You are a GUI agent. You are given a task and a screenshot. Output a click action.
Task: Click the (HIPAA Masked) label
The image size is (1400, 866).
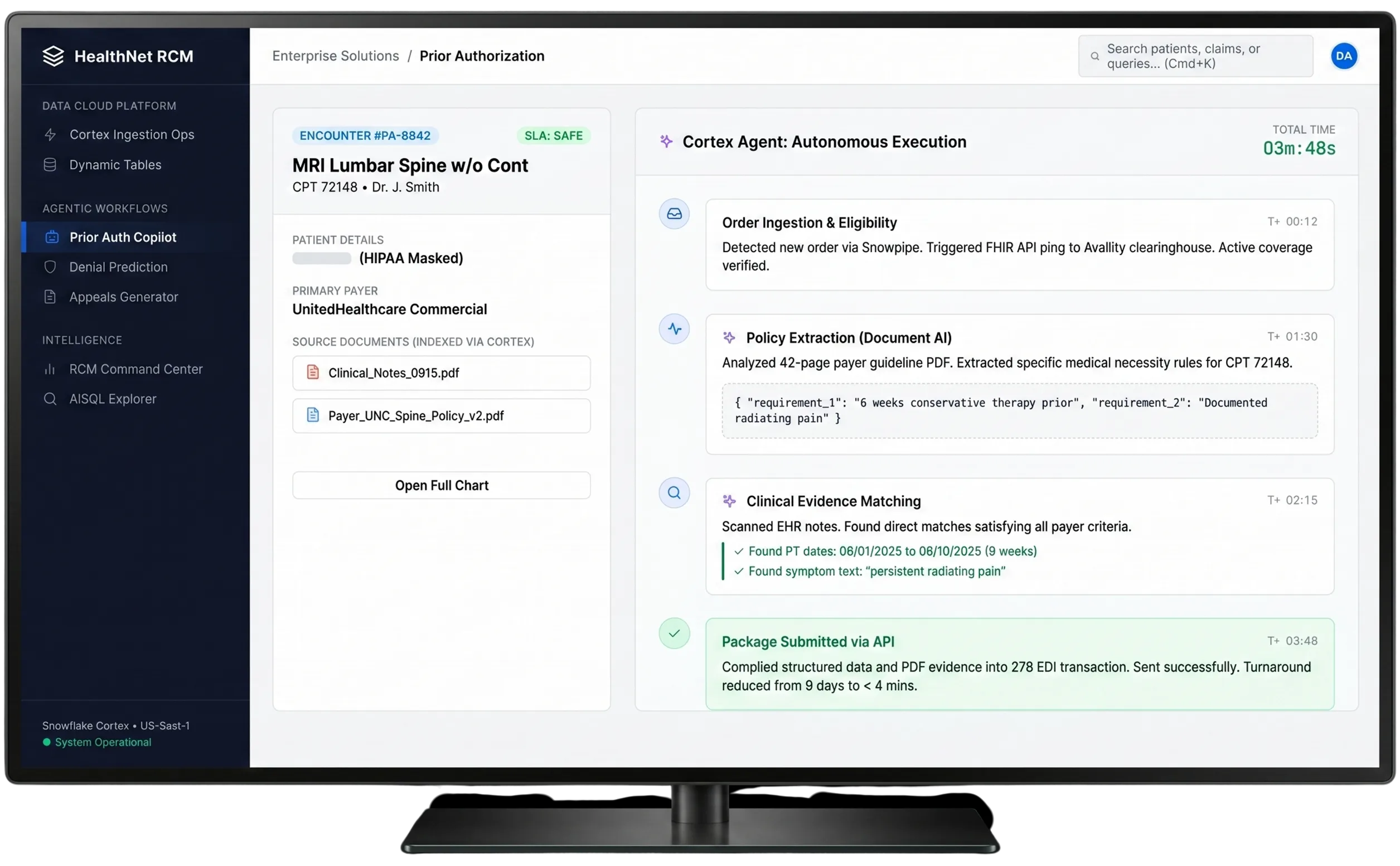(x=410, y=258)
